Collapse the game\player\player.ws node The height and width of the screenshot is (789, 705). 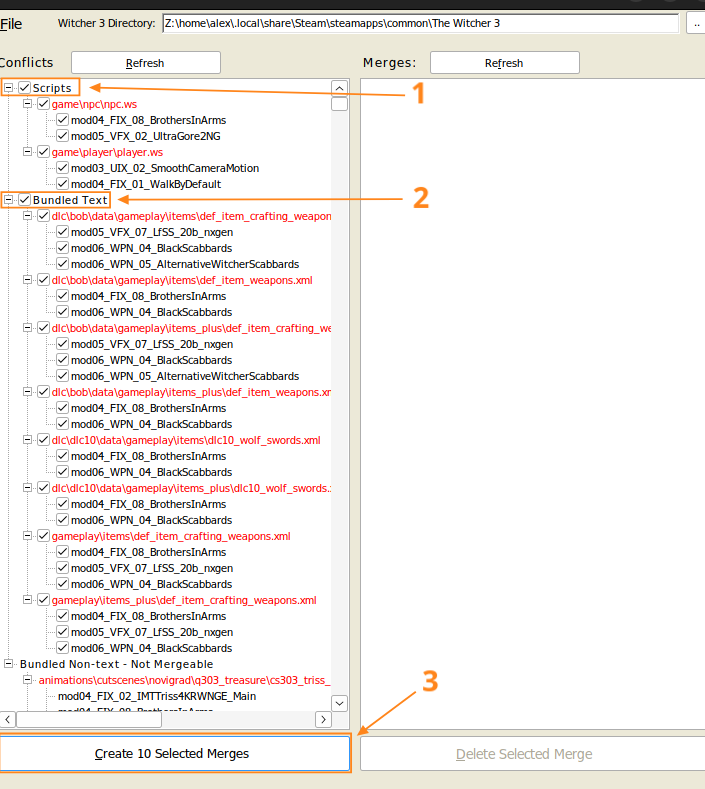(28, 152)
